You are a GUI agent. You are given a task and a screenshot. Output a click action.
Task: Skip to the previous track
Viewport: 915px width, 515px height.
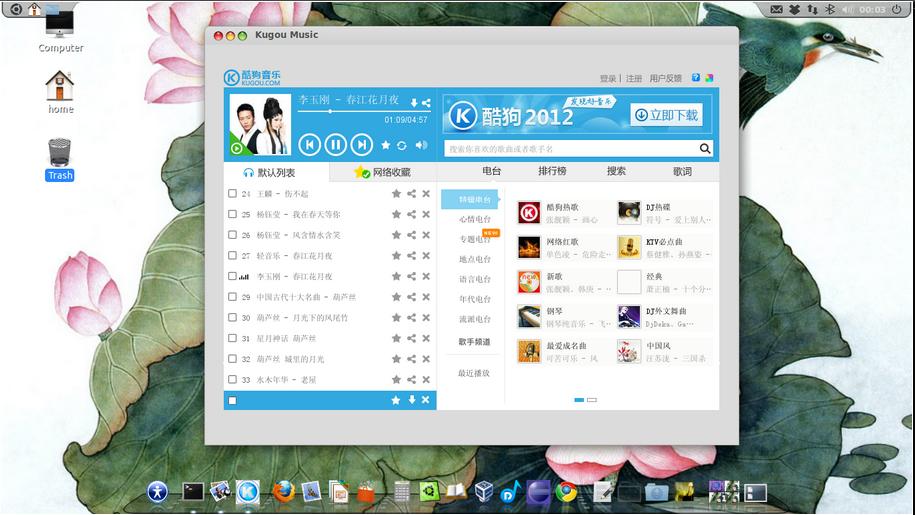click(309, 145)
